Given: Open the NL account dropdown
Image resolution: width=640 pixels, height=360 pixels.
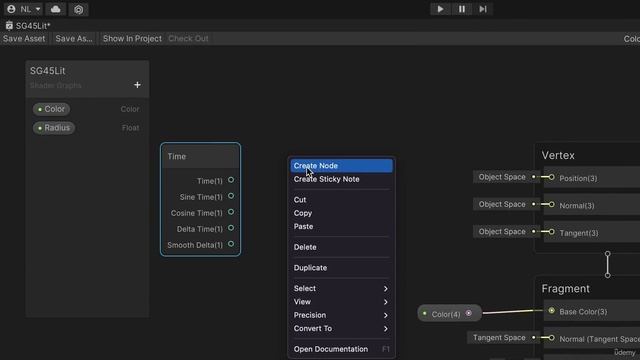Looking at the screenshot, I should click(x=24, y=9).
